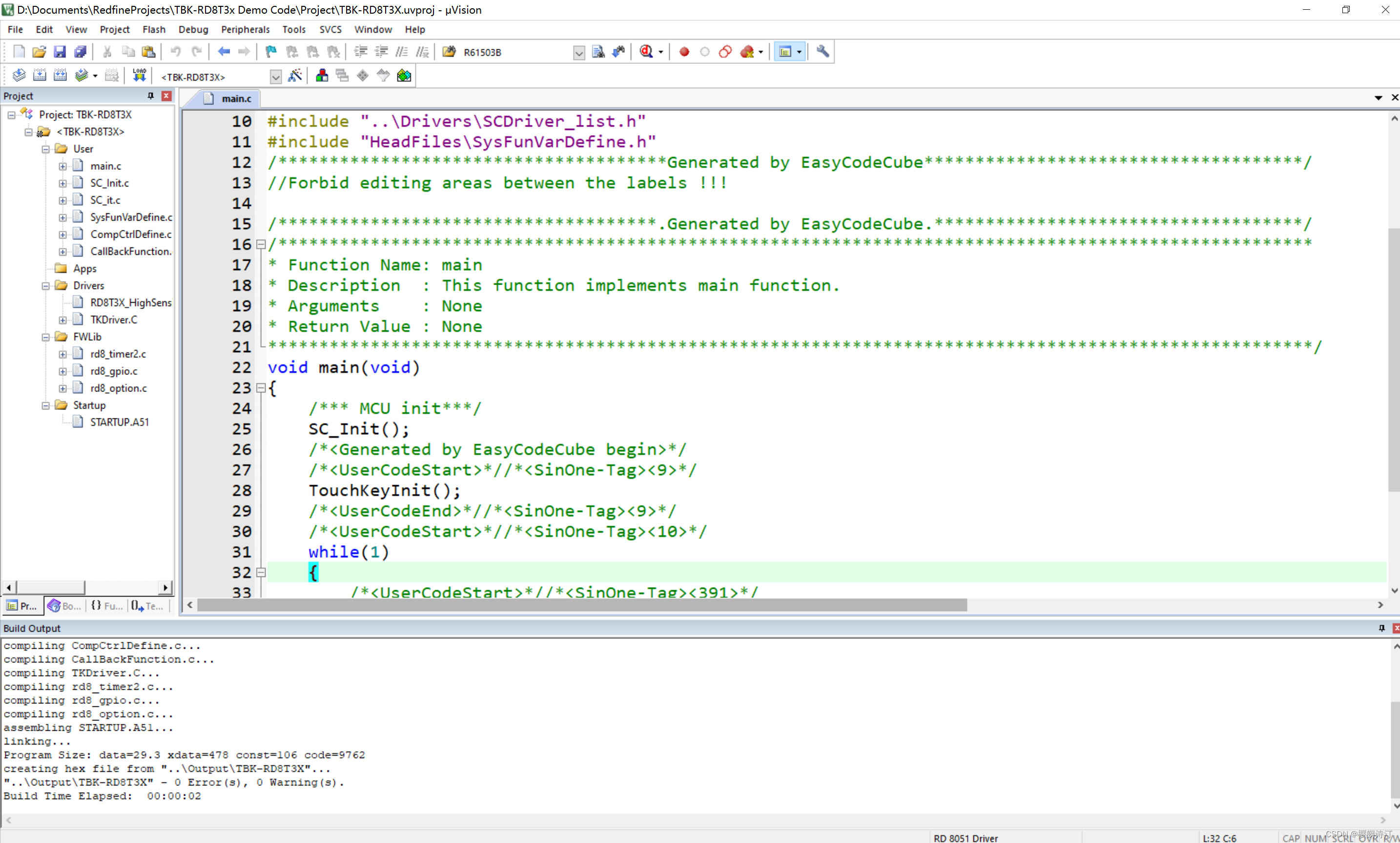Open Configuration with the wrench icon
Screen dimensions: 1400x843
tap(823, 52)
